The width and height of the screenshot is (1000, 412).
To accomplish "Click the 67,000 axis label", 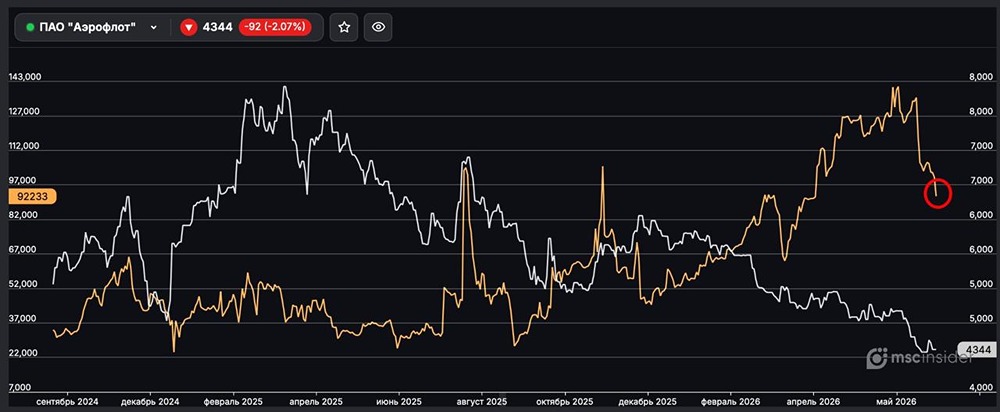I will point(24,250).
